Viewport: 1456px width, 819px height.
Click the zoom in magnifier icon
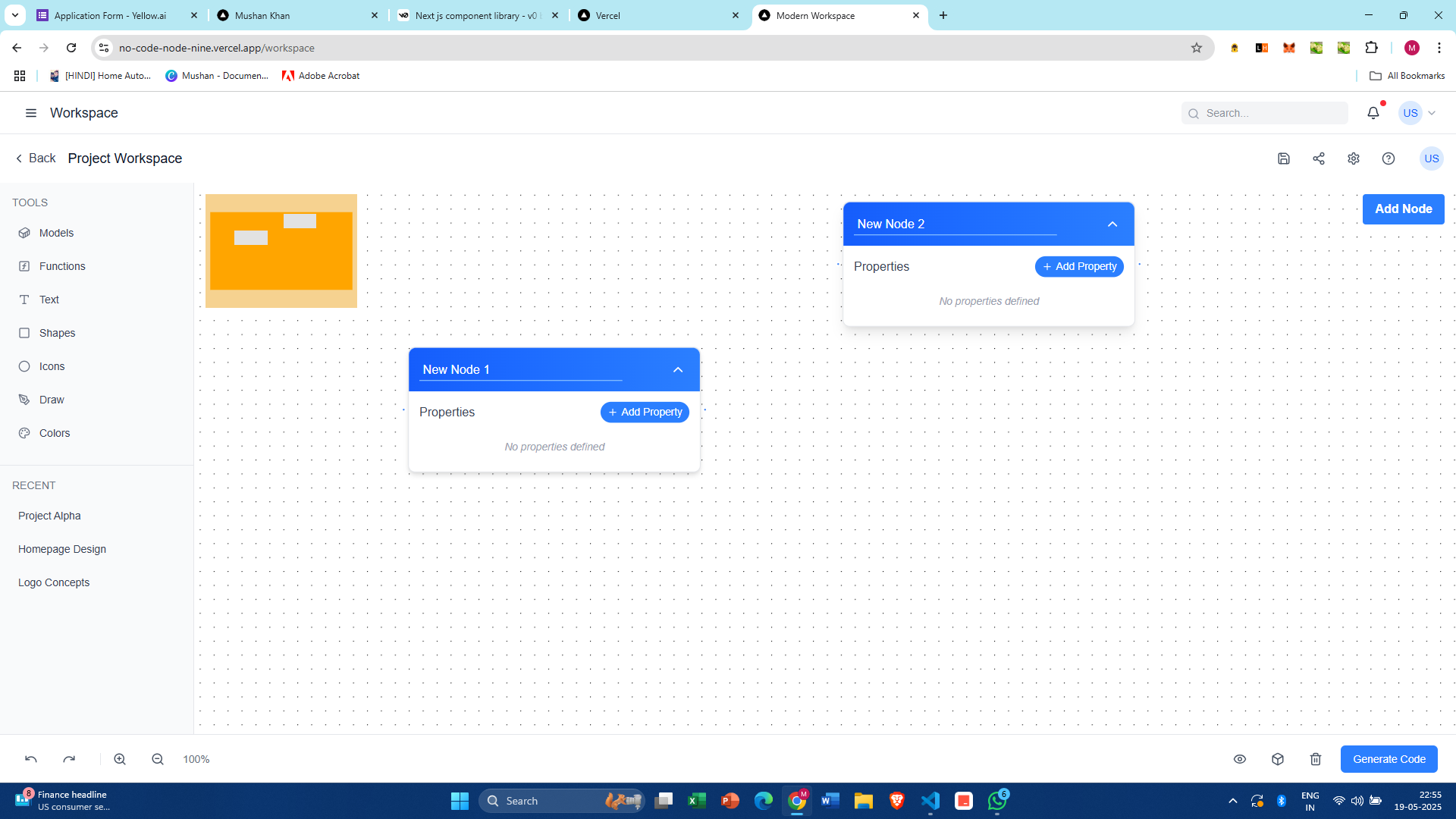pos(120,759)
